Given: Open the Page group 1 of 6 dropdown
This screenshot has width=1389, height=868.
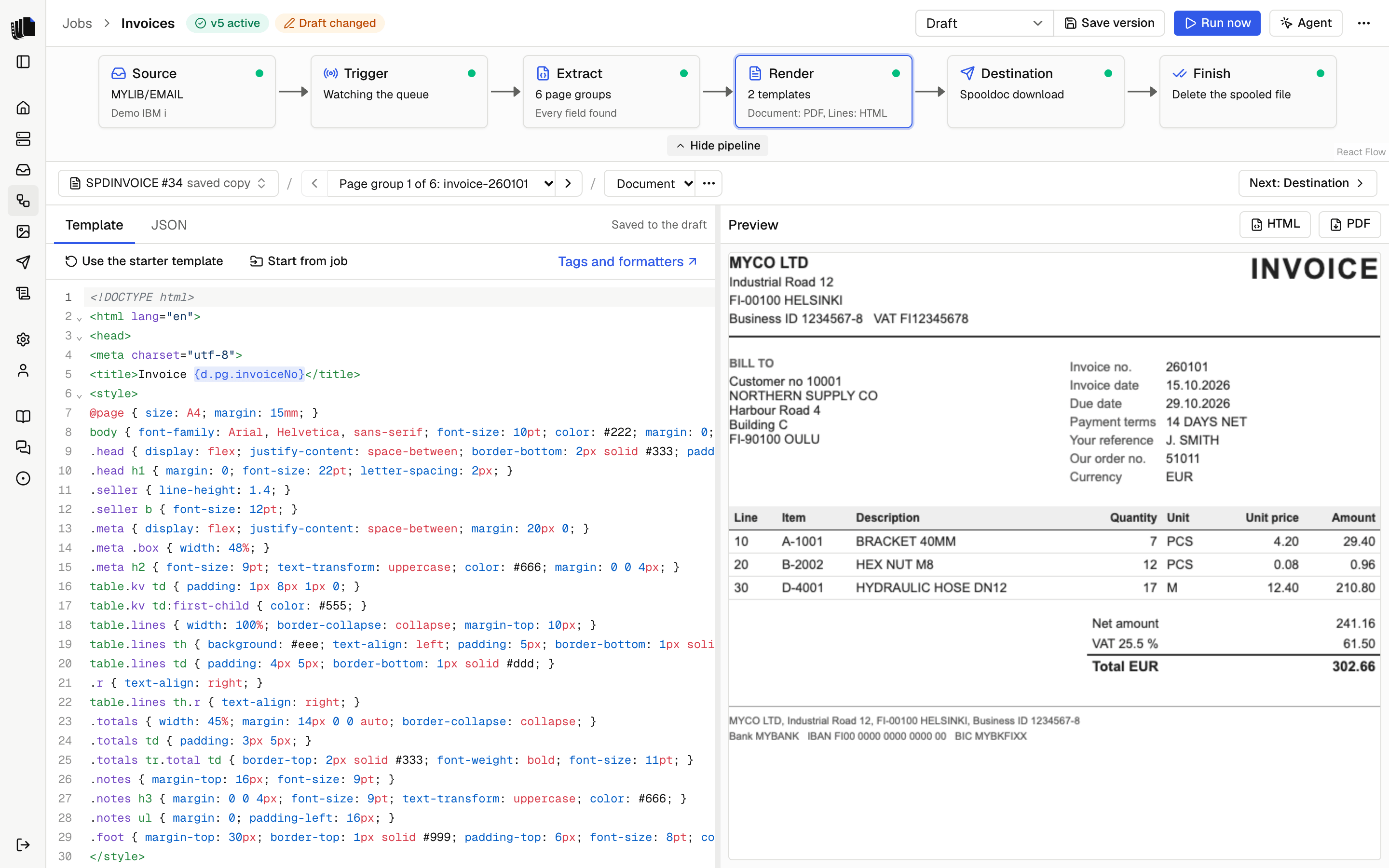Looking at the screenshot, I should click(441, 183).
